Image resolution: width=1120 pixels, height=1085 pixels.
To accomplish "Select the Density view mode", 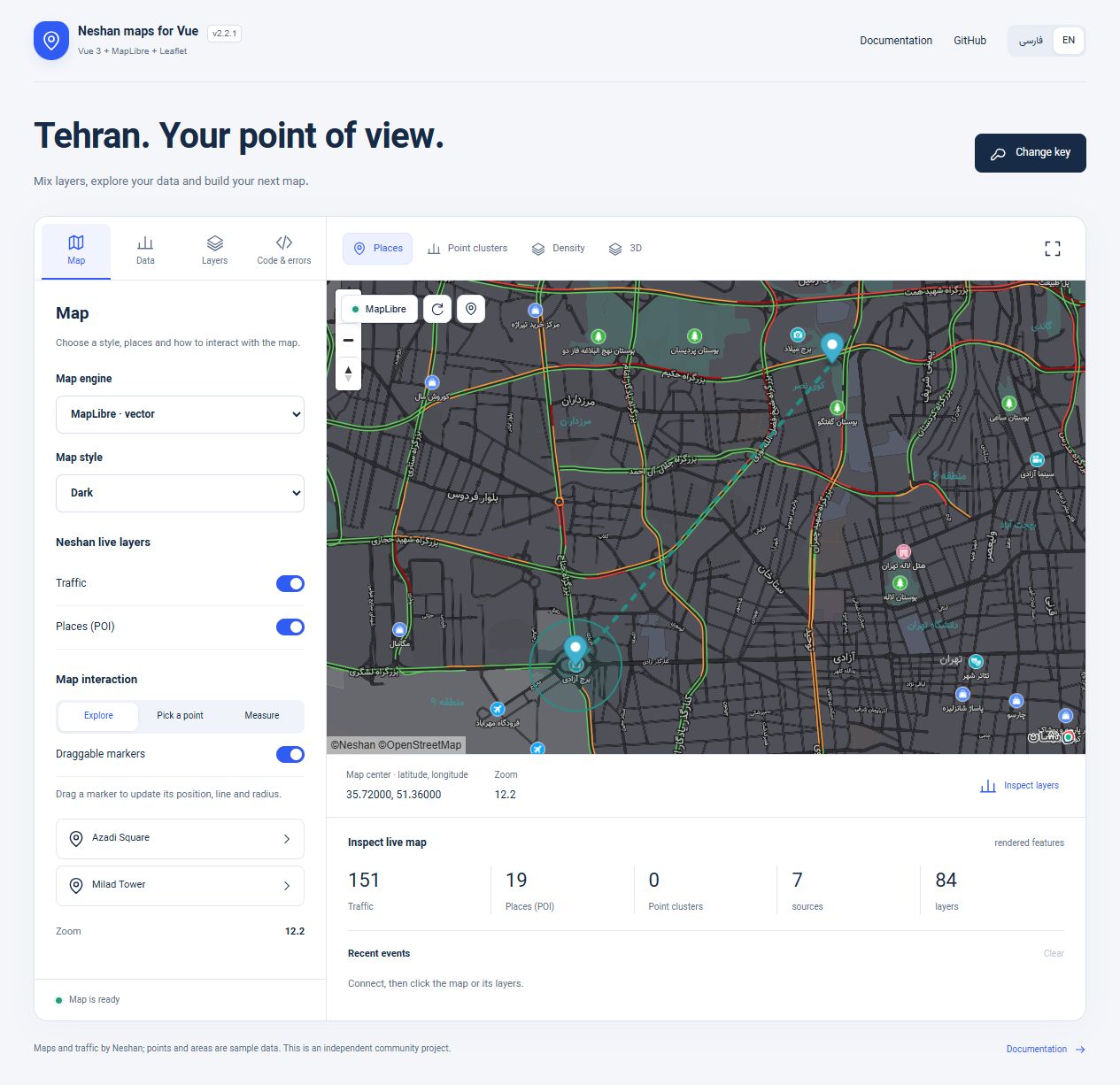I will tap(558, 249).
